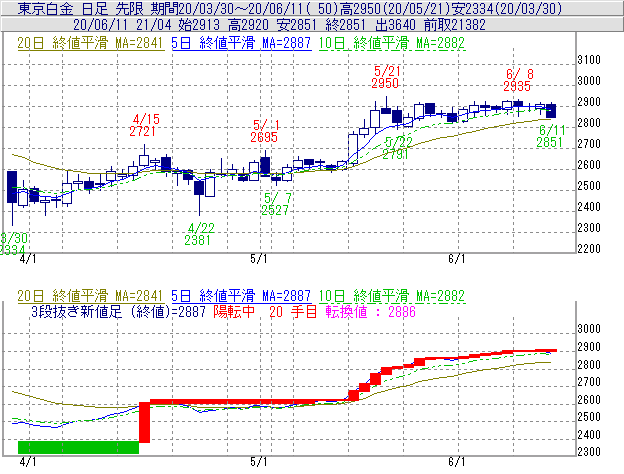This screenshot has width=624, height=474.
Task: Click the 2200 price axis label
Action: click(589, 249)
